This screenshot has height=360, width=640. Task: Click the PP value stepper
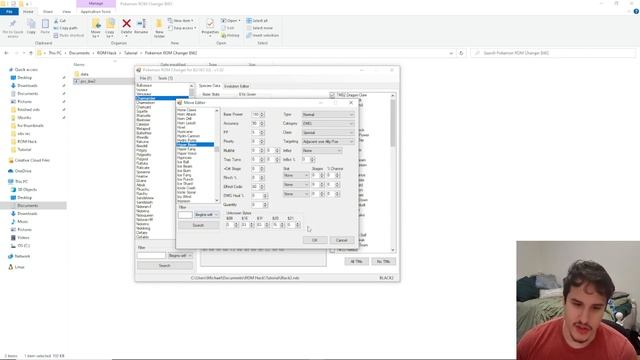262,133
